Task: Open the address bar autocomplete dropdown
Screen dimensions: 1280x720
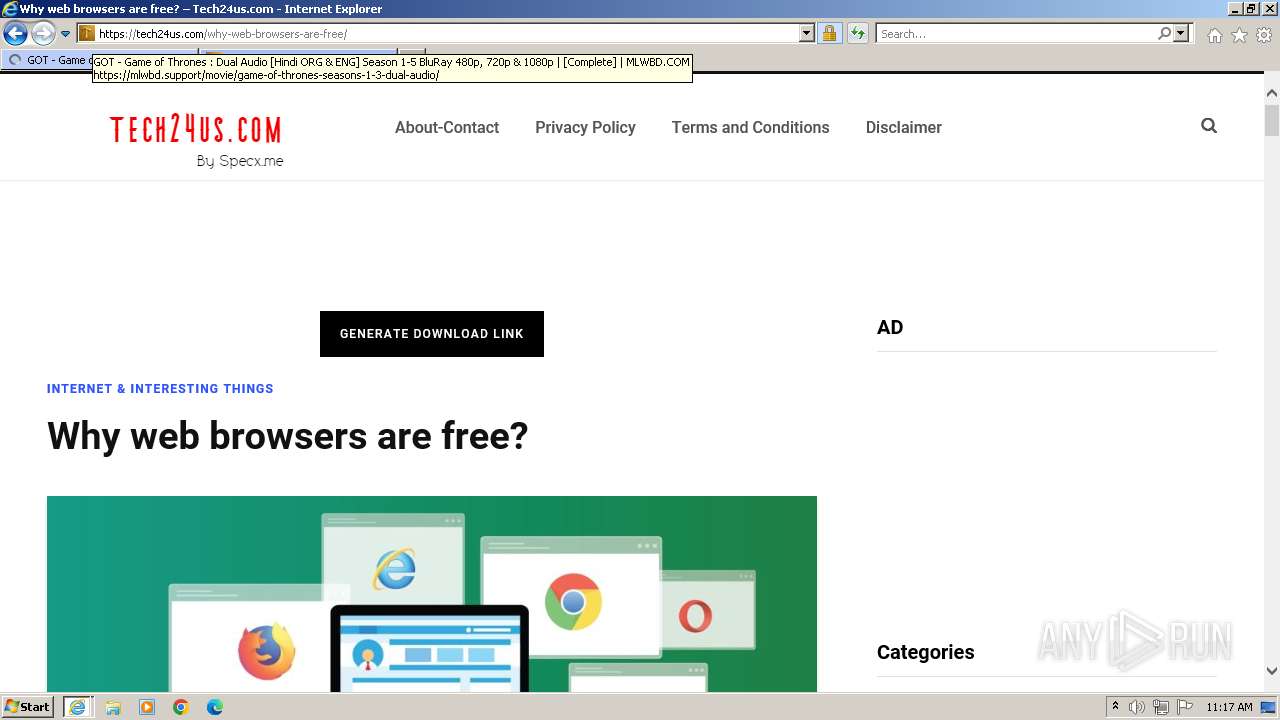Action: pyautogui.click(x=807, y=34)
